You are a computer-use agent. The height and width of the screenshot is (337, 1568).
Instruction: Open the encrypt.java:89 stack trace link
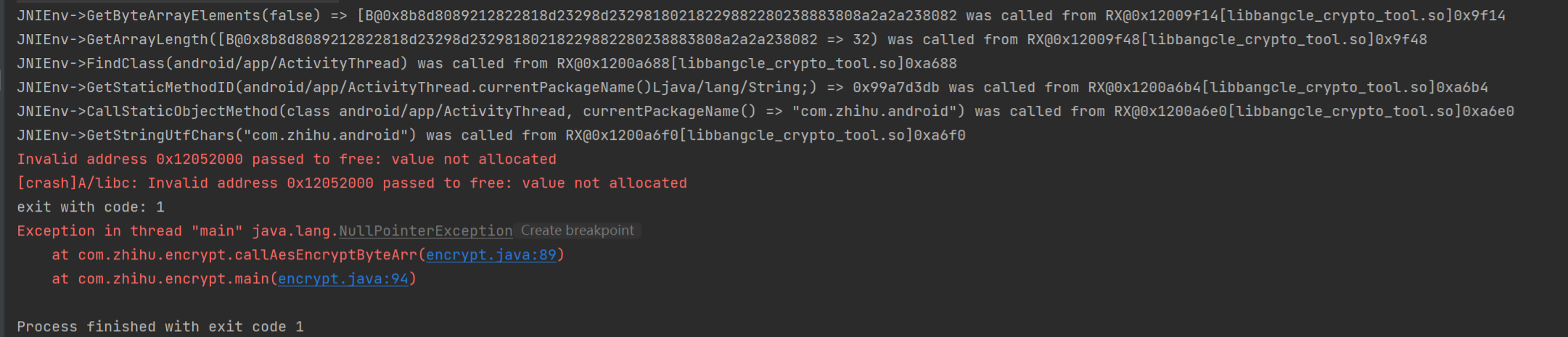coord(490,255)
